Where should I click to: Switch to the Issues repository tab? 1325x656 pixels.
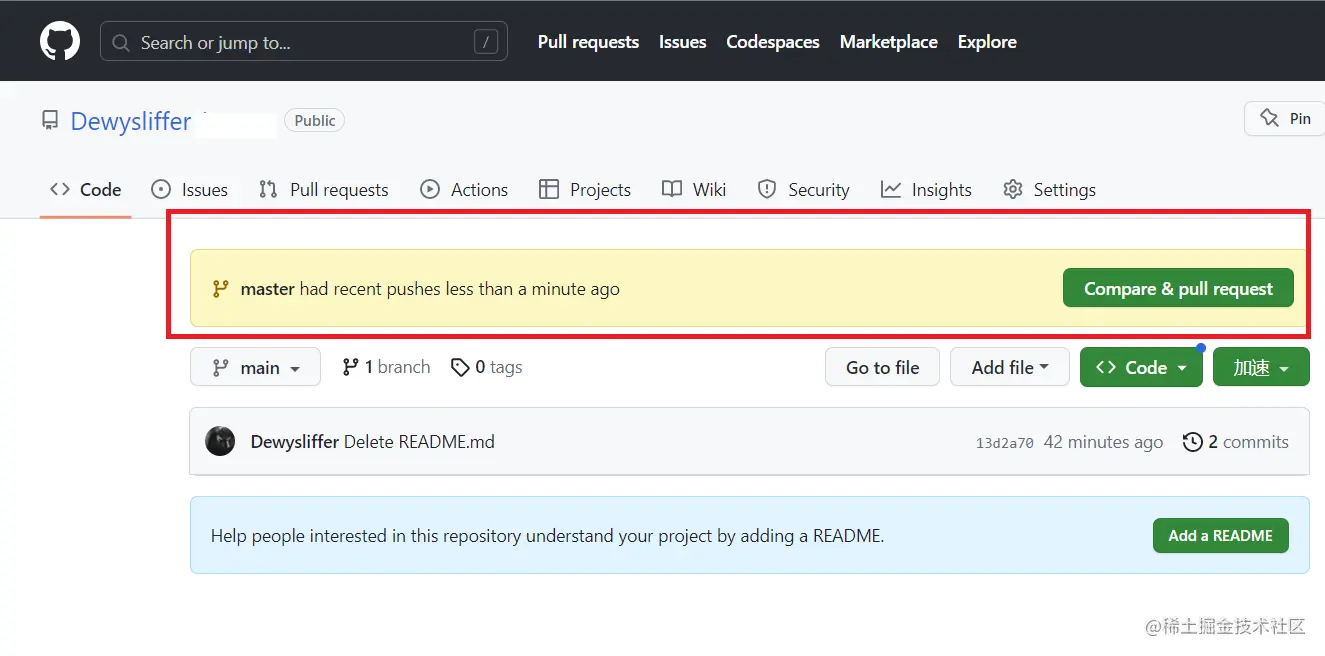coord(190,190)
